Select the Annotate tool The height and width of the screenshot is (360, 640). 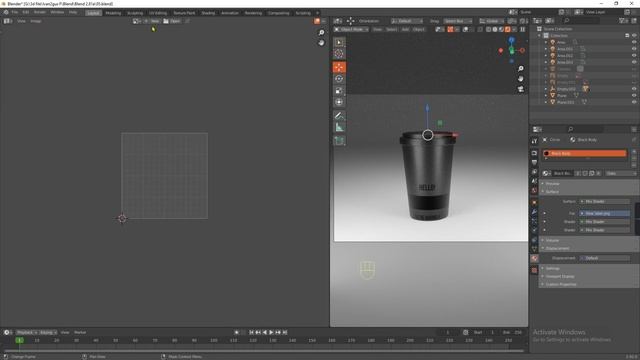click(x=339, y=116)
